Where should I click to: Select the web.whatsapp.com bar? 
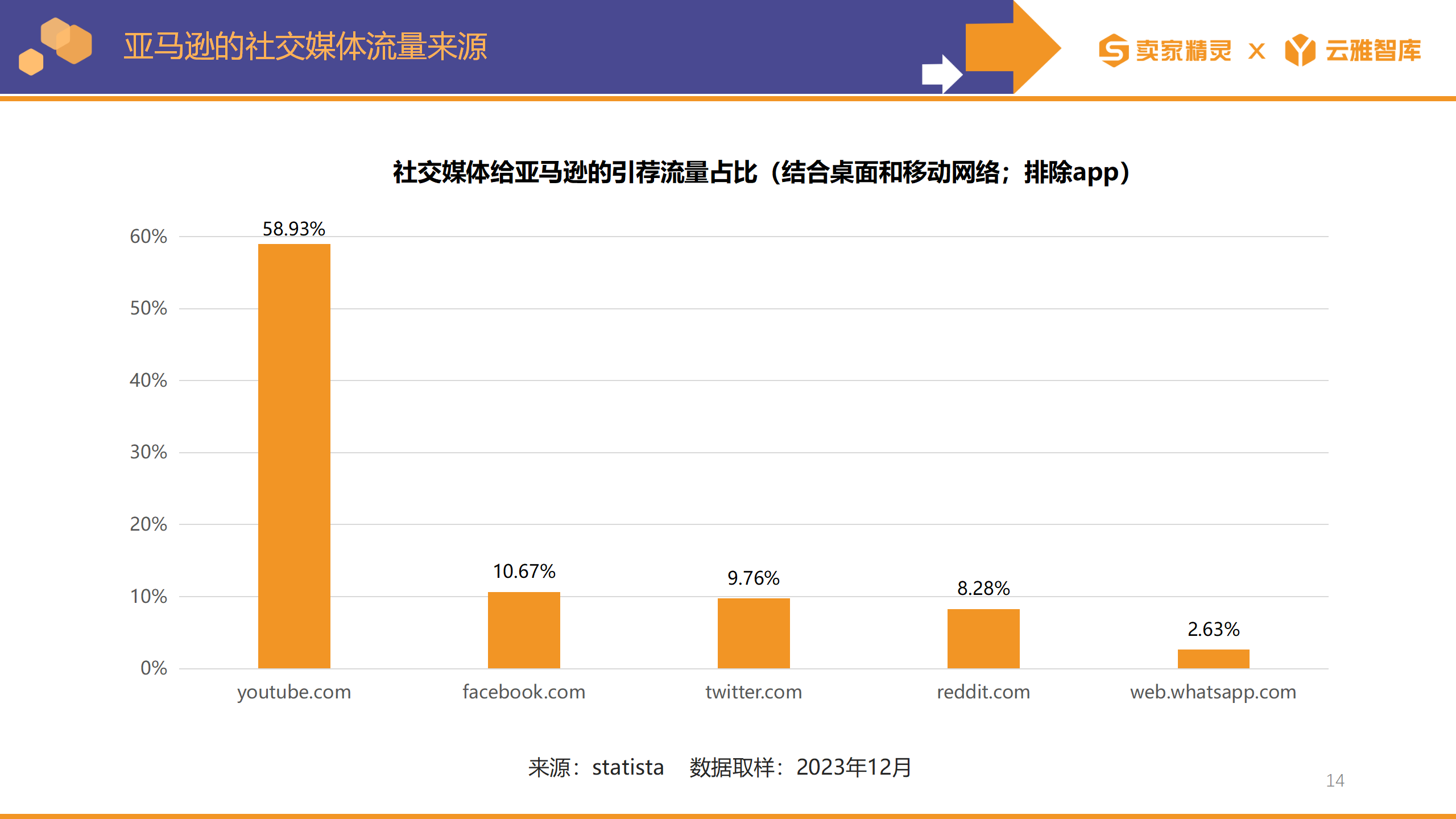pos(1213,659)
